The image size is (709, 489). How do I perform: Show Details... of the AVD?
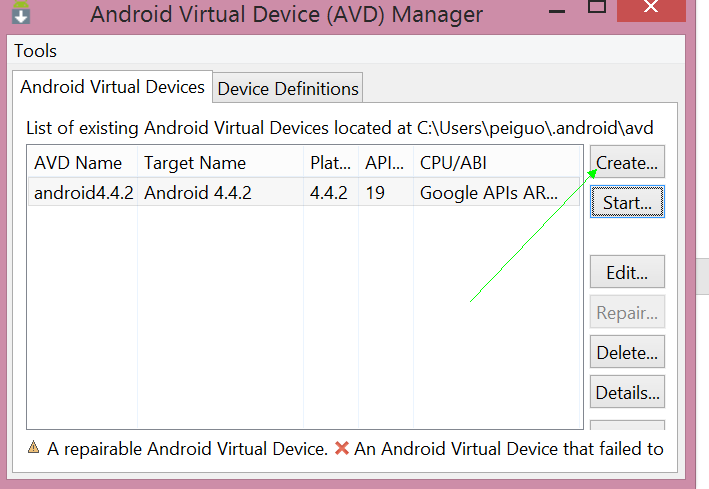[627, 392]
